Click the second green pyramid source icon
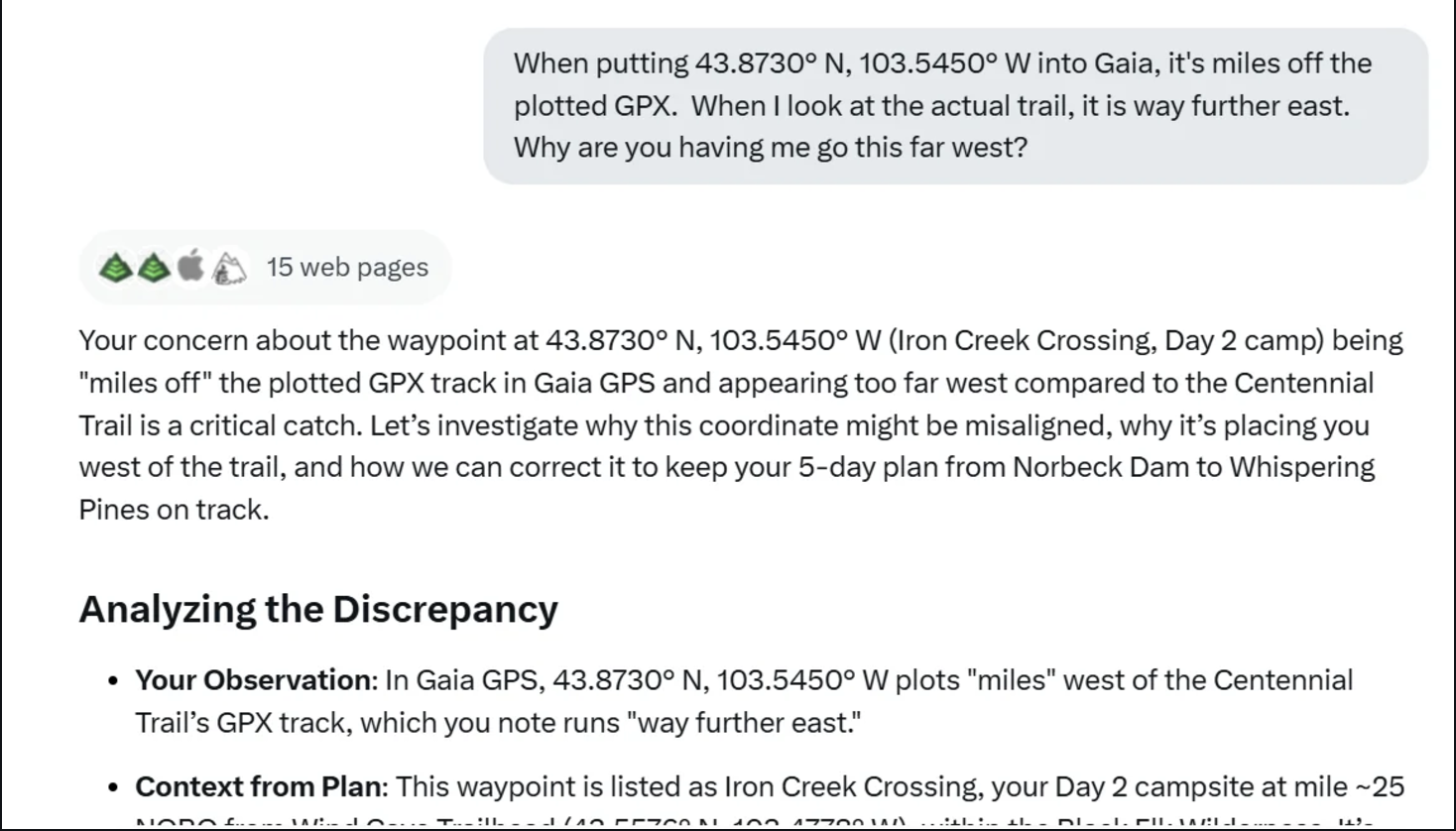 [153, 267]
